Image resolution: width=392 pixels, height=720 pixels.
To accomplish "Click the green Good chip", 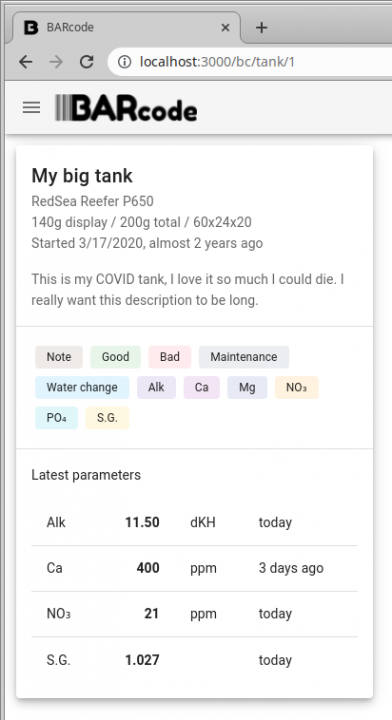I will (x=115, y=357).
